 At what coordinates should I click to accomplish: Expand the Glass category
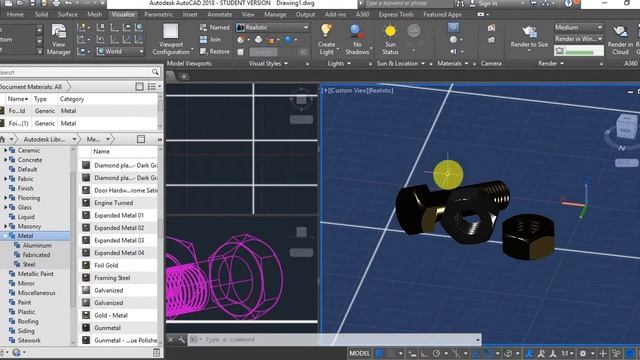tap(5, 207)
